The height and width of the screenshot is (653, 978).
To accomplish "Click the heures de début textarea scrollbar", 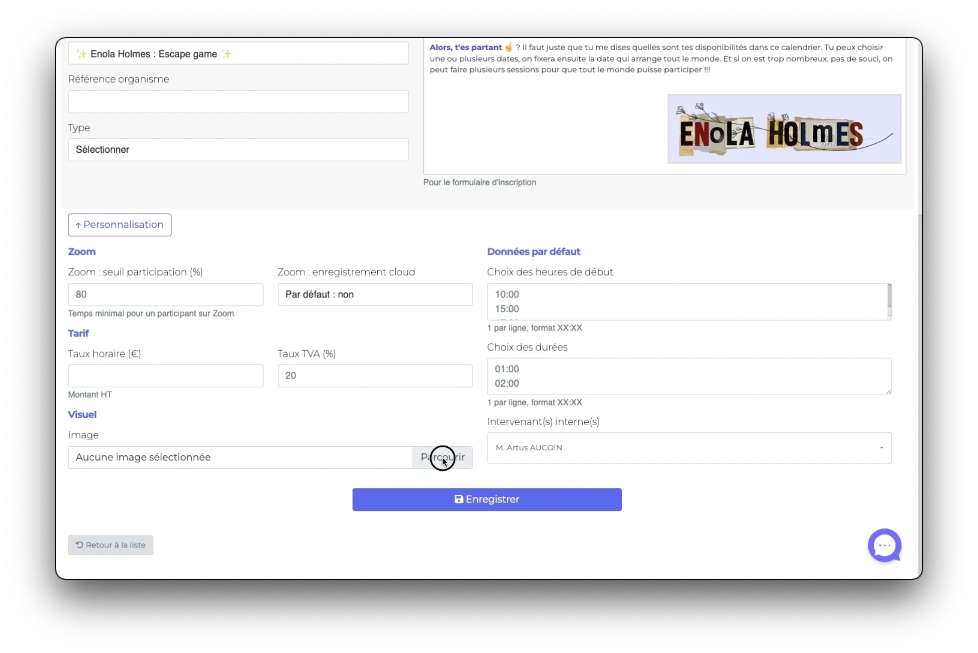I will pyautogui.click(x=889, y=299).
